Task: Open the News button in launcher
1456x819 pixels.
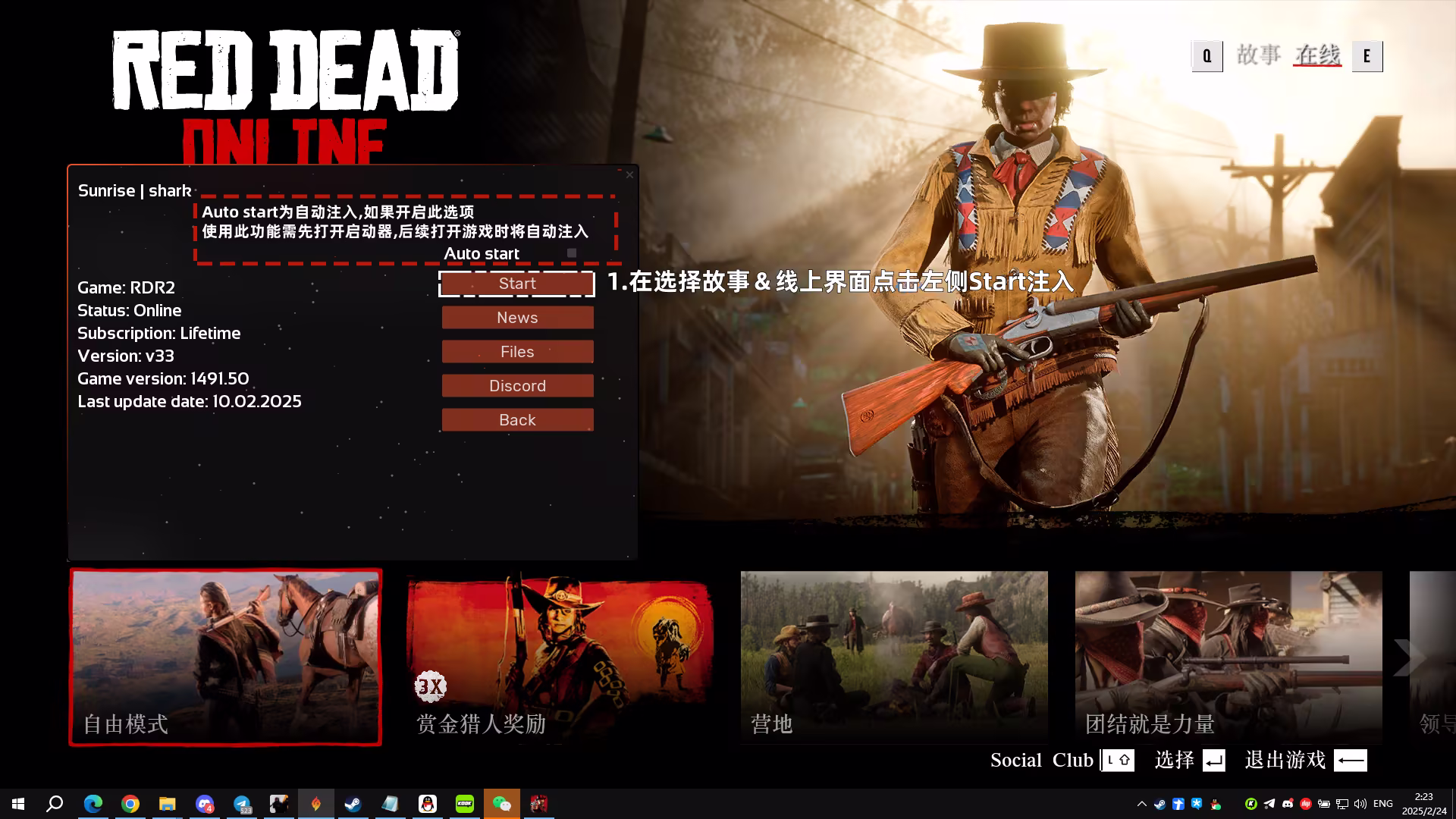Action: 517,318
